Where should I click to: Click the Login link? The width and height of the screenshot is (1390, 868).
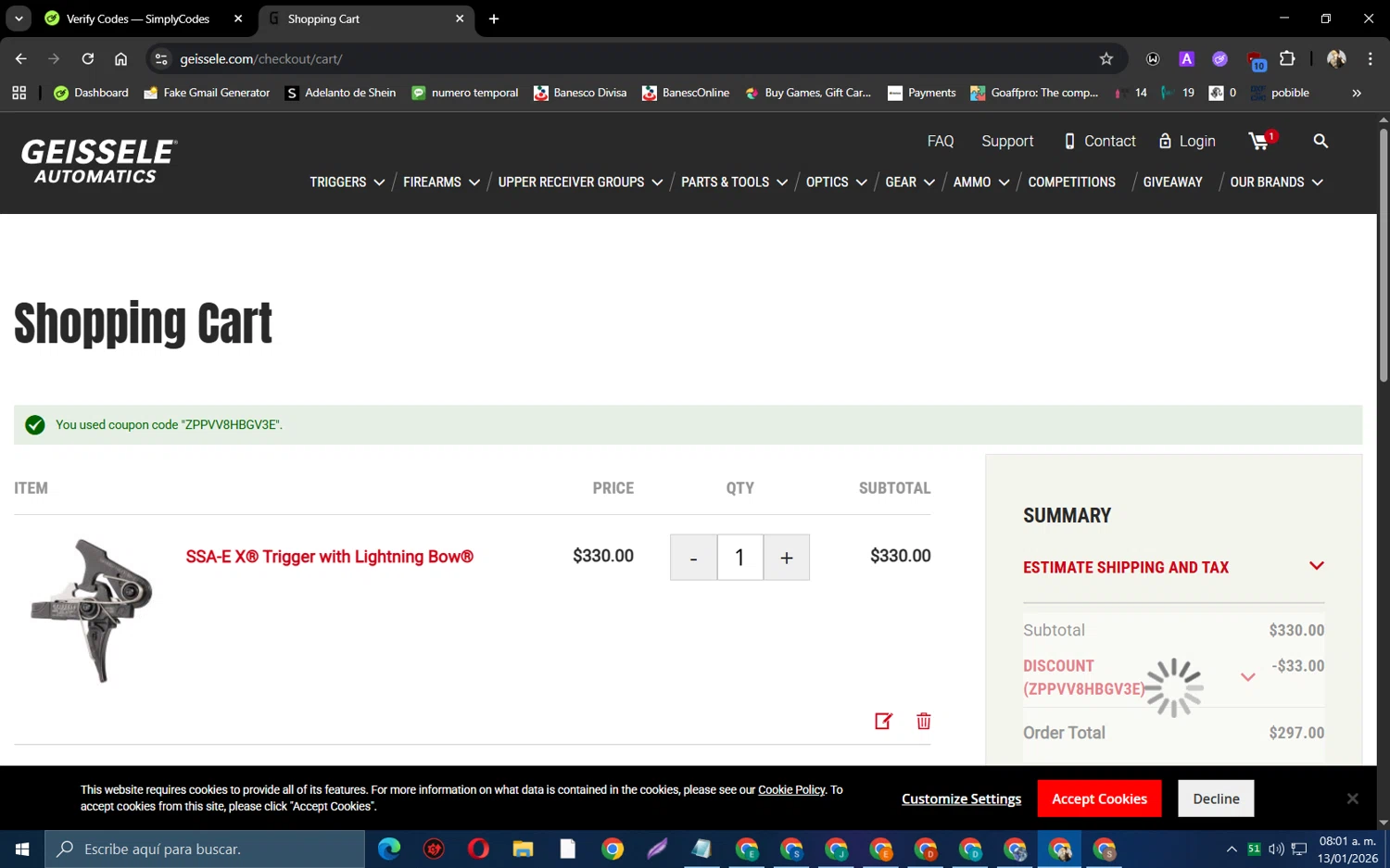point(1187,141)
